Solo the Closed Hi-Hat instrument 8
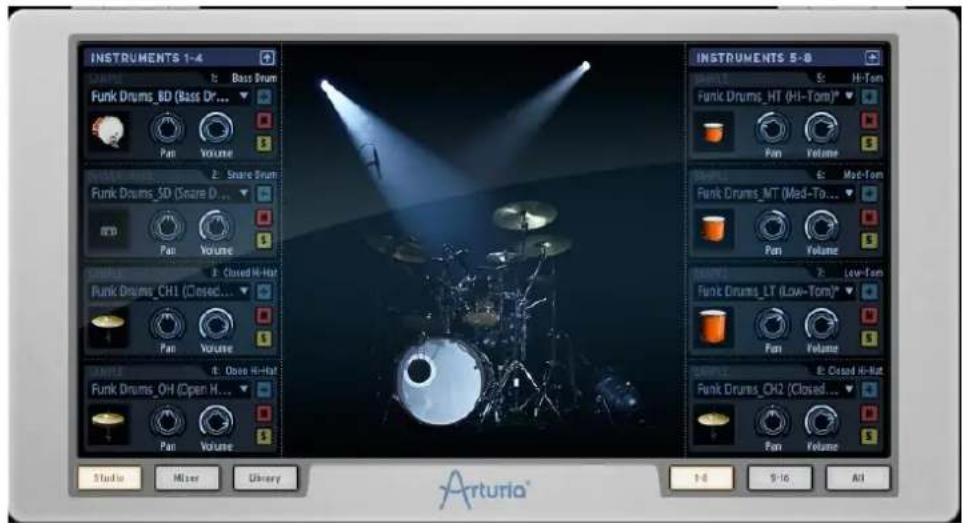The image size is (962, 523). point(869,436)
